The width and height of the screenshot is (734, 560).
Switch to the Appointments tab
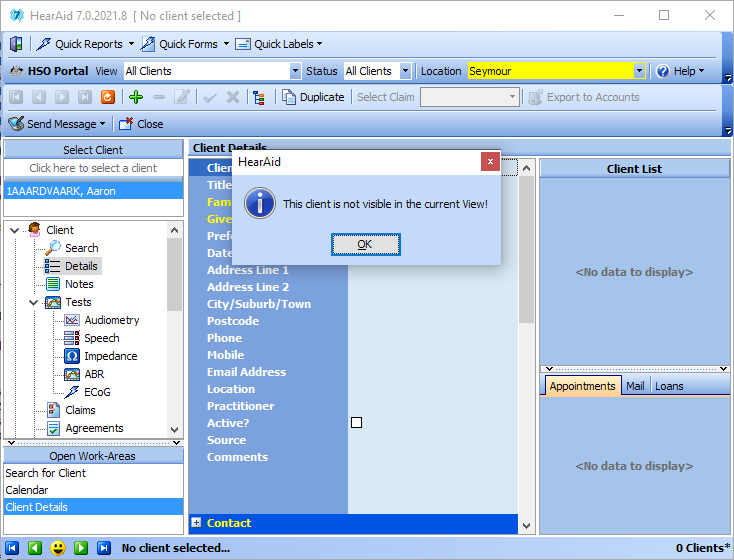point(582,386)
